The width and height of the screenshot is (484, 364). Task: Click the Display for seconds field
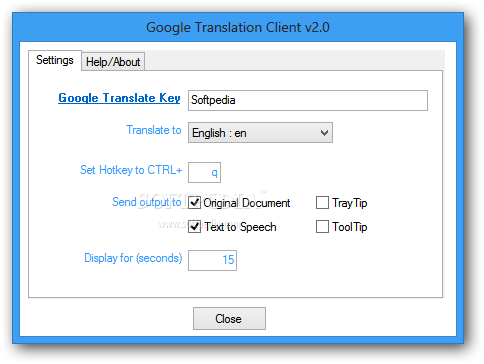tap(212, 260)
